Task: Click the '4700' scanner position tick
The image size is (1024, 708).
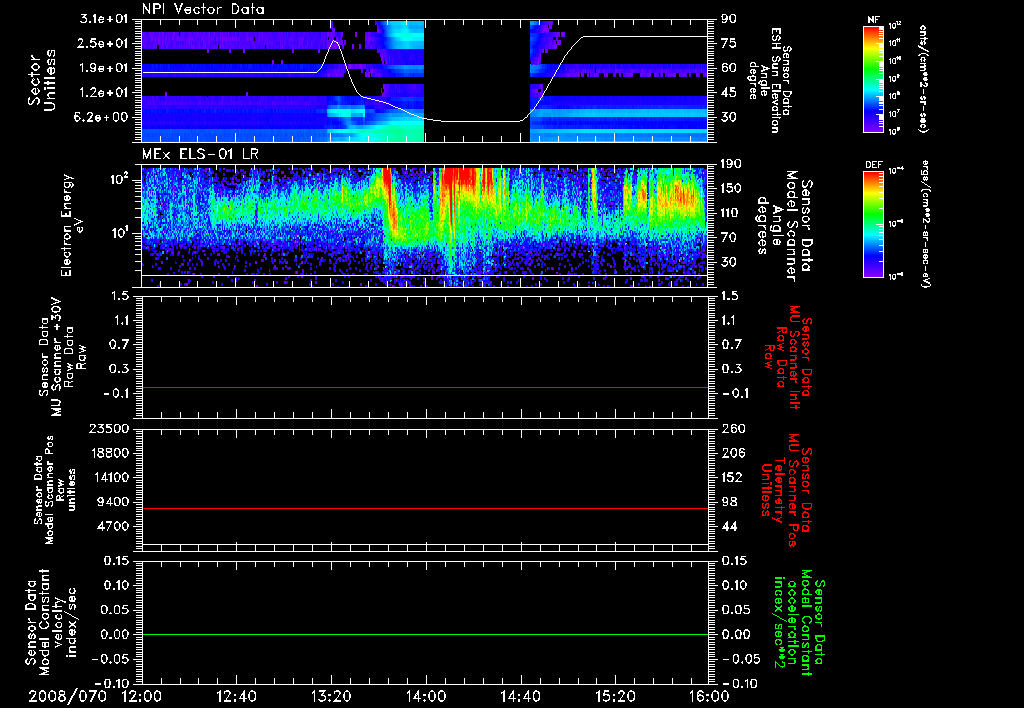Action: [113, 526]
